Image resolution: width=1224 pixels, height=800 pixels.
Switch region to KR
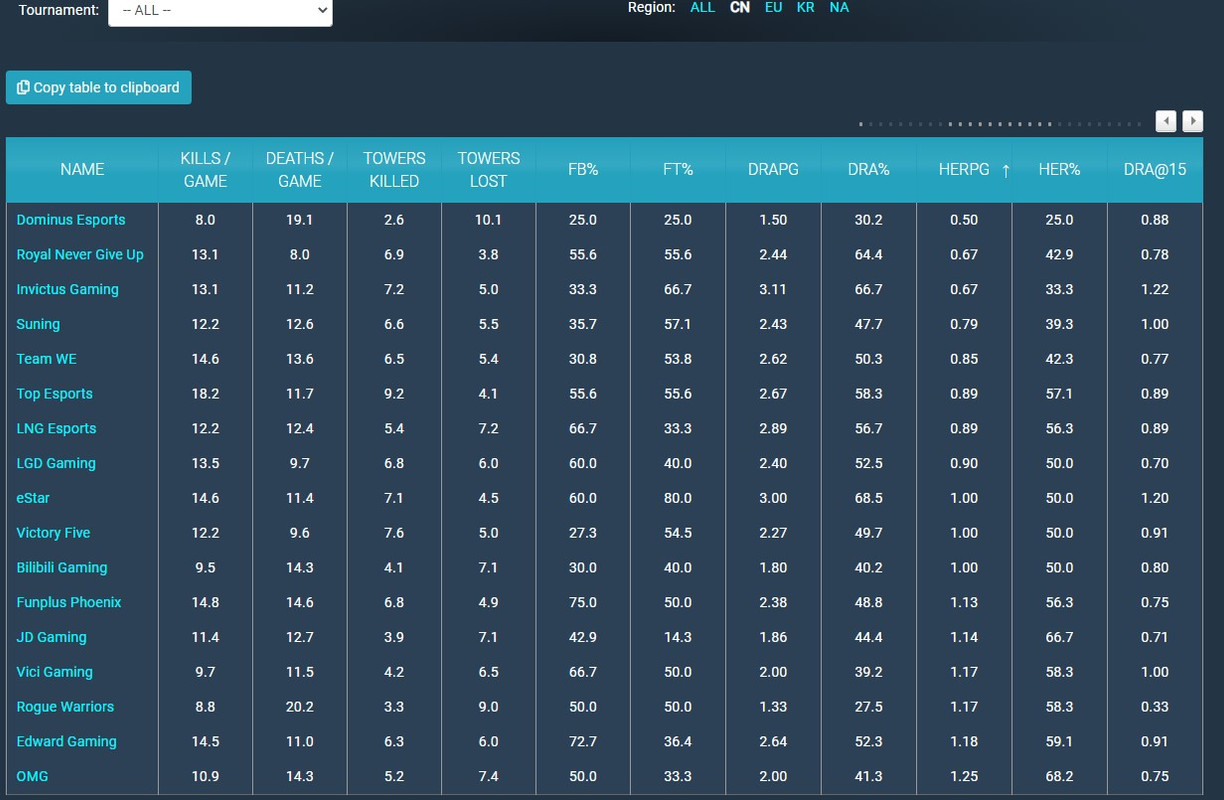point(805,7)
